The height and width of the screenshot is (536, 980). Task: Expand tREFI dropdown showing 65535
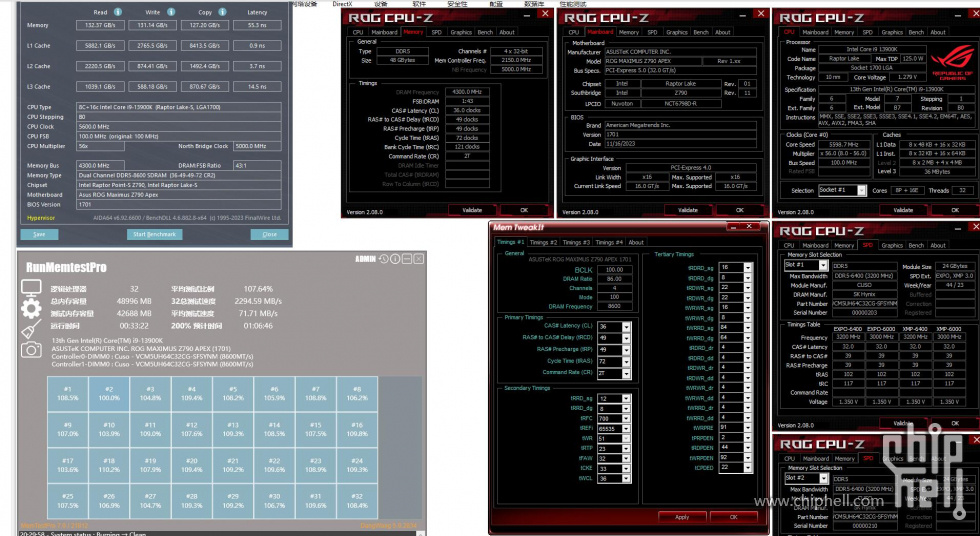click(x=626, y=429)
